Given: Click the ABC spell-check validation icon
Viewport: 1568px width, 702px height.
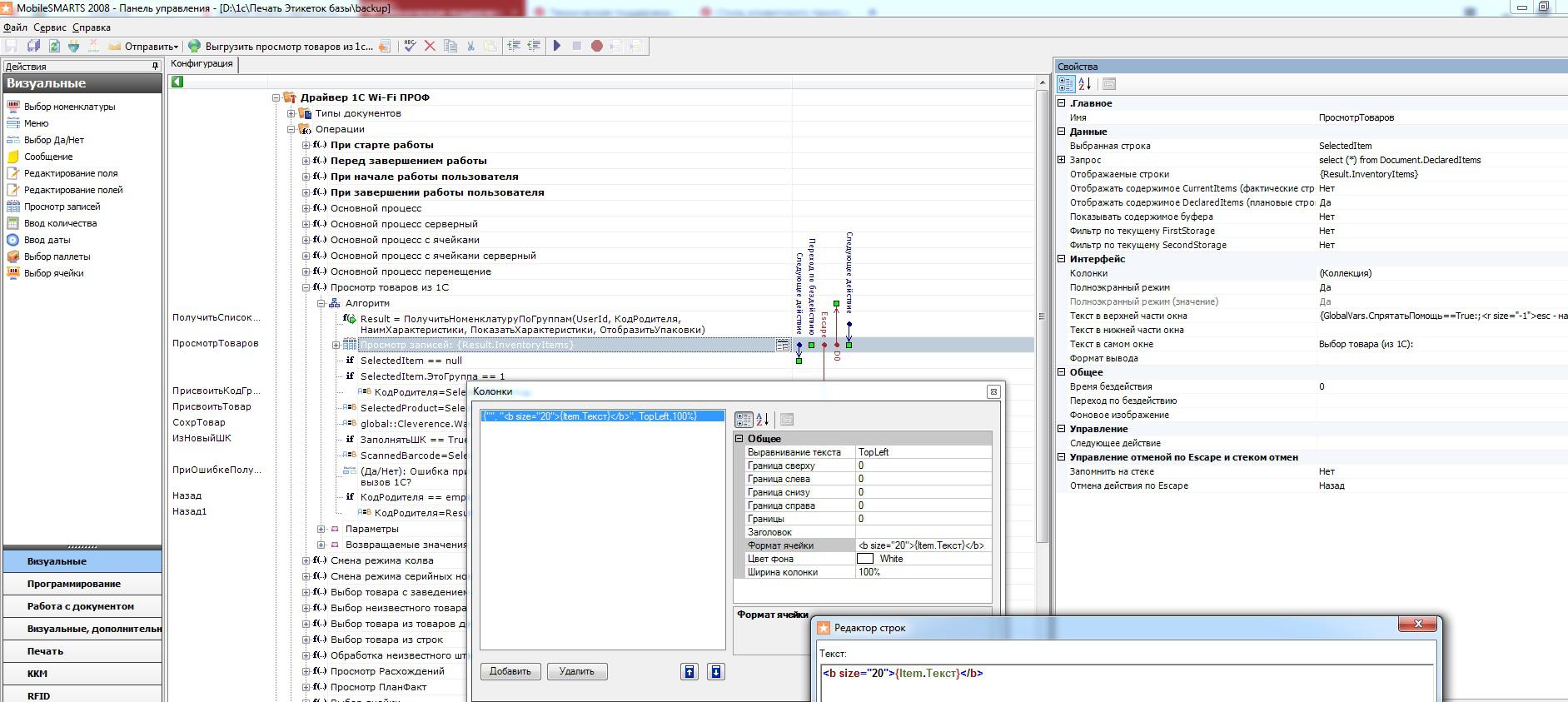Looking at the screenshot, I should click(x=410, y=46).
